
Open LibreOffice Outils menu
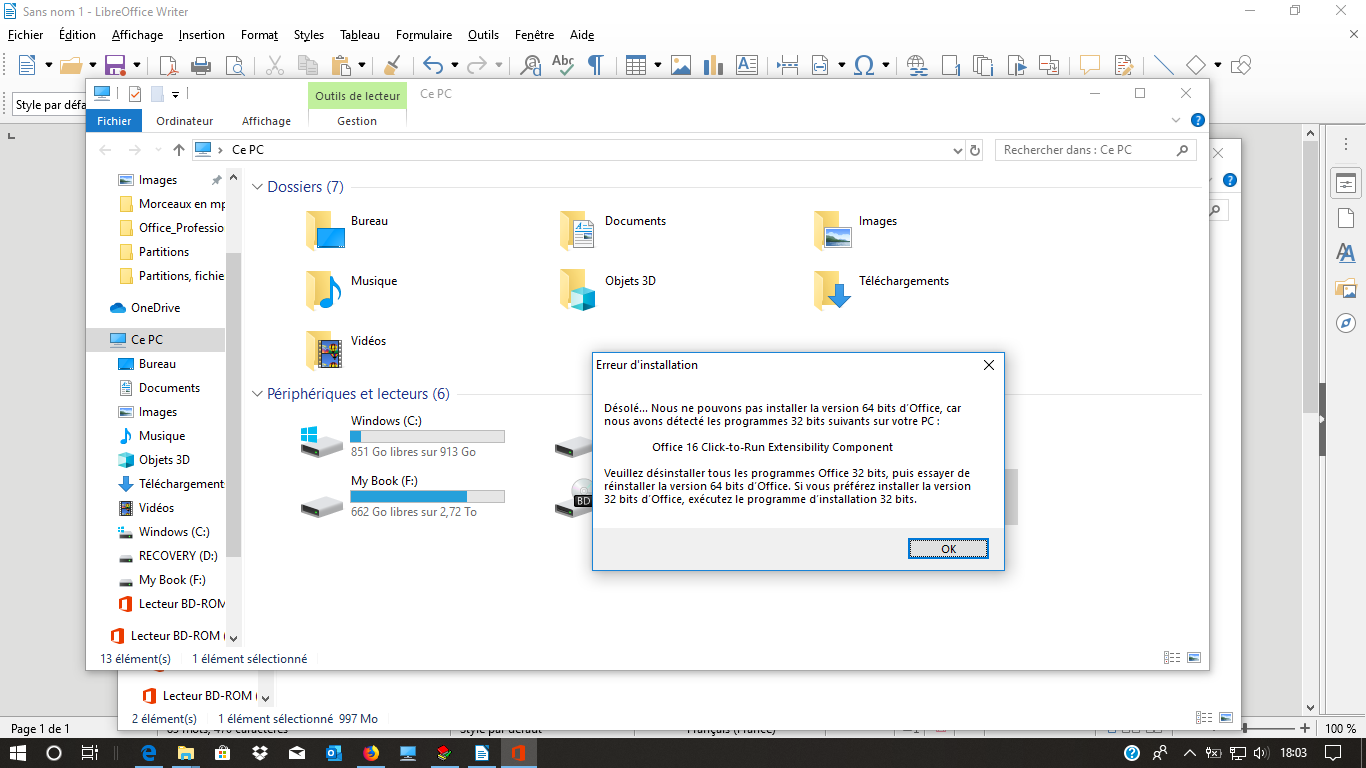[483, 35]
